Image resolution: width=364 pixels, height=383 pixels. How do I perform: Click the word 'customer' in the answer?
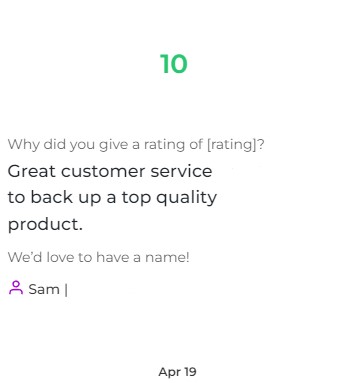tap(103, 172)
